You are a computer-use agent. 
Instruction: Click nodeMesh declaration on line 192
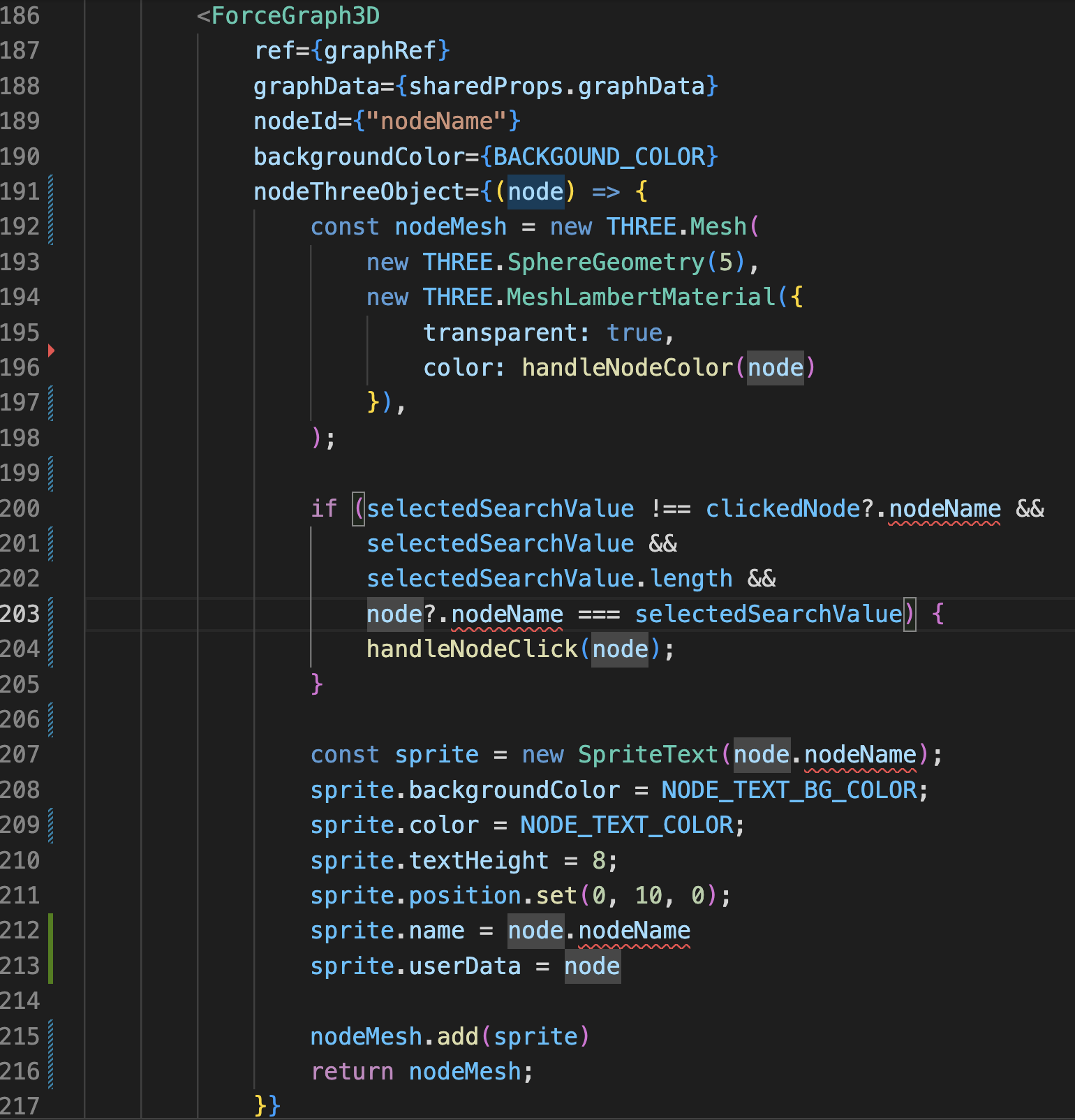pos(451,226)
